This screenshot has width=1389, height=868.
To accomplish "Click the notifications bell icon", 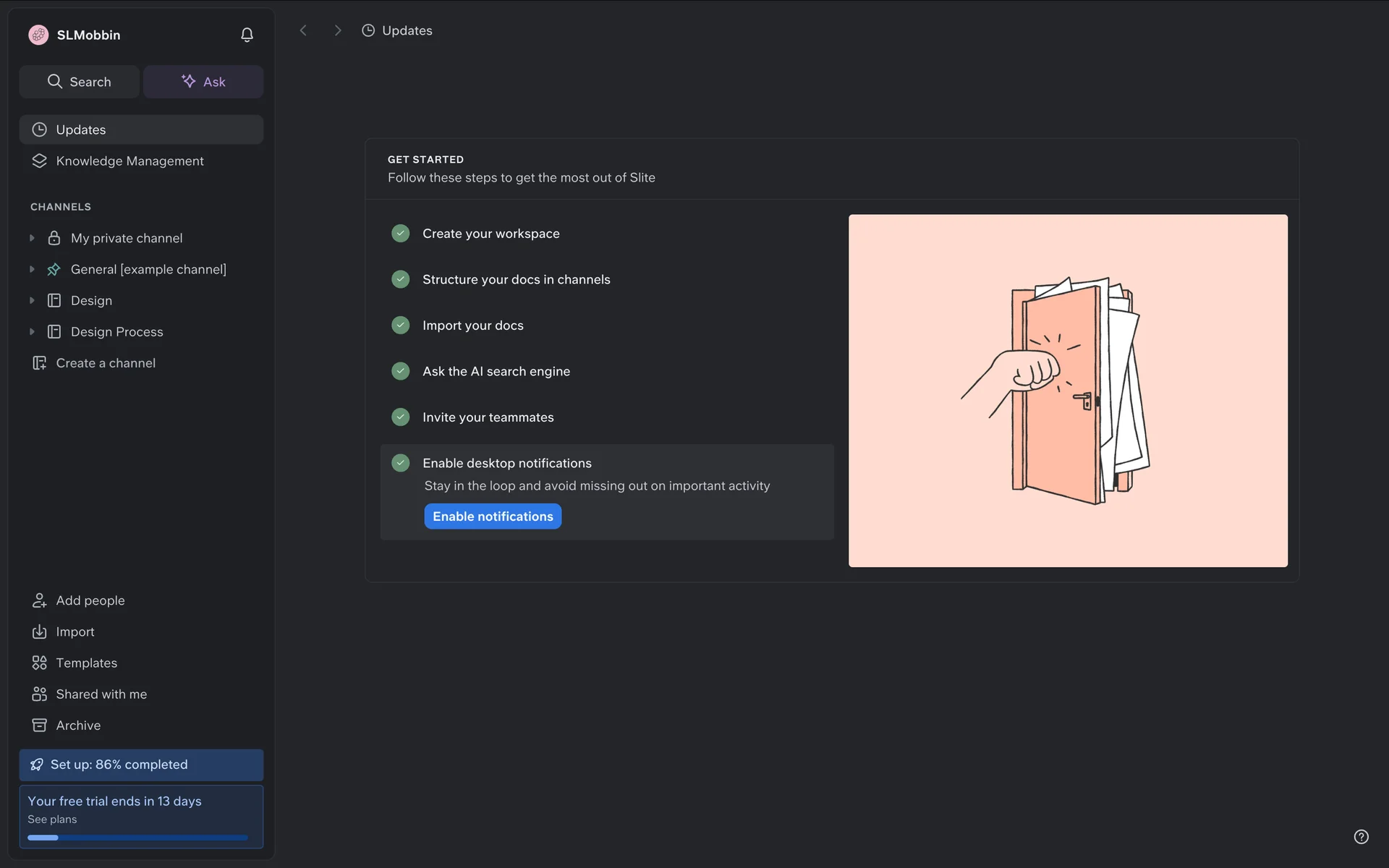I will (x=247, y=35).
